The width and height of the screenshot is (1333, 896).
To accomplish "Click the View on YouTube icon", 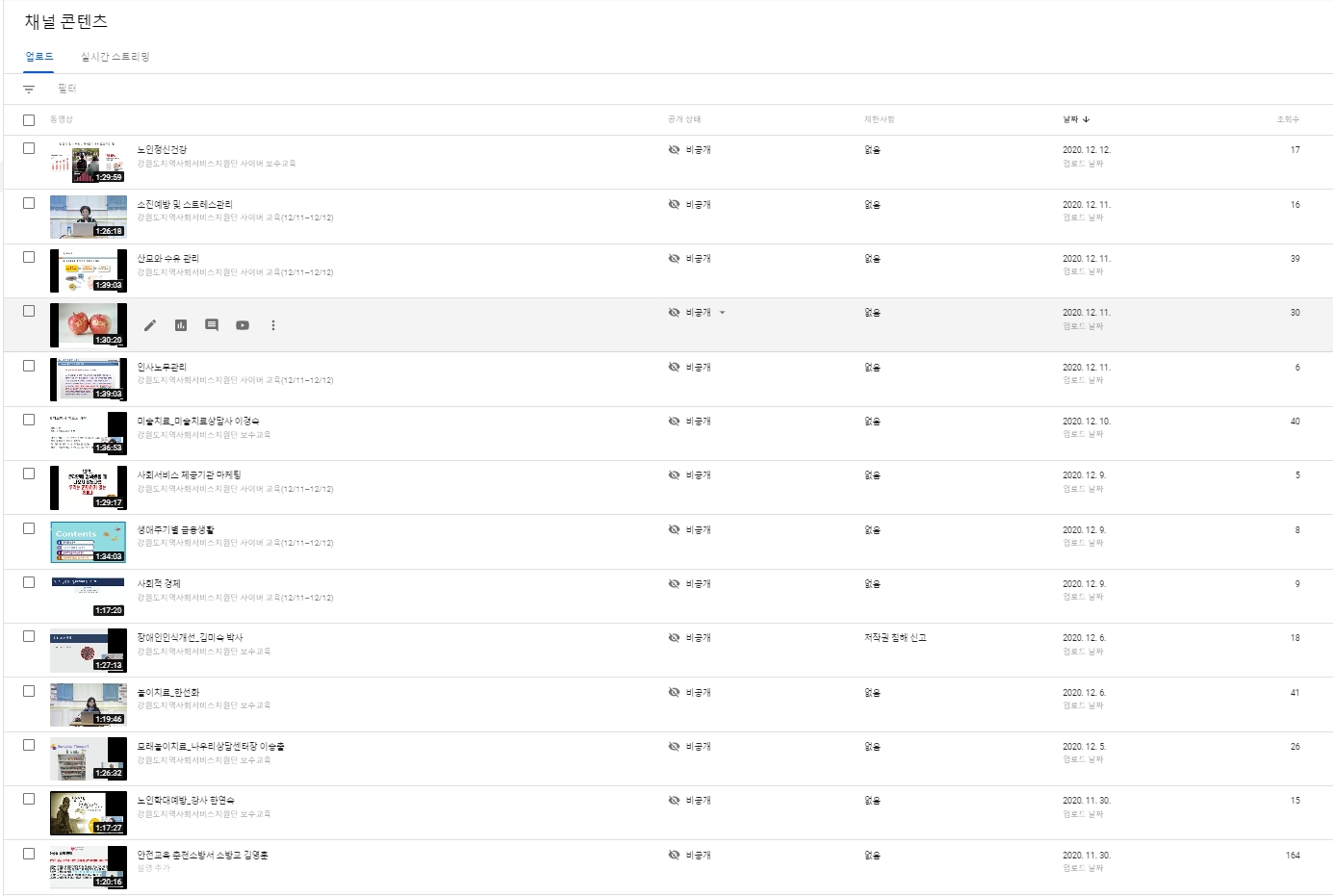I will click(243, 325).
